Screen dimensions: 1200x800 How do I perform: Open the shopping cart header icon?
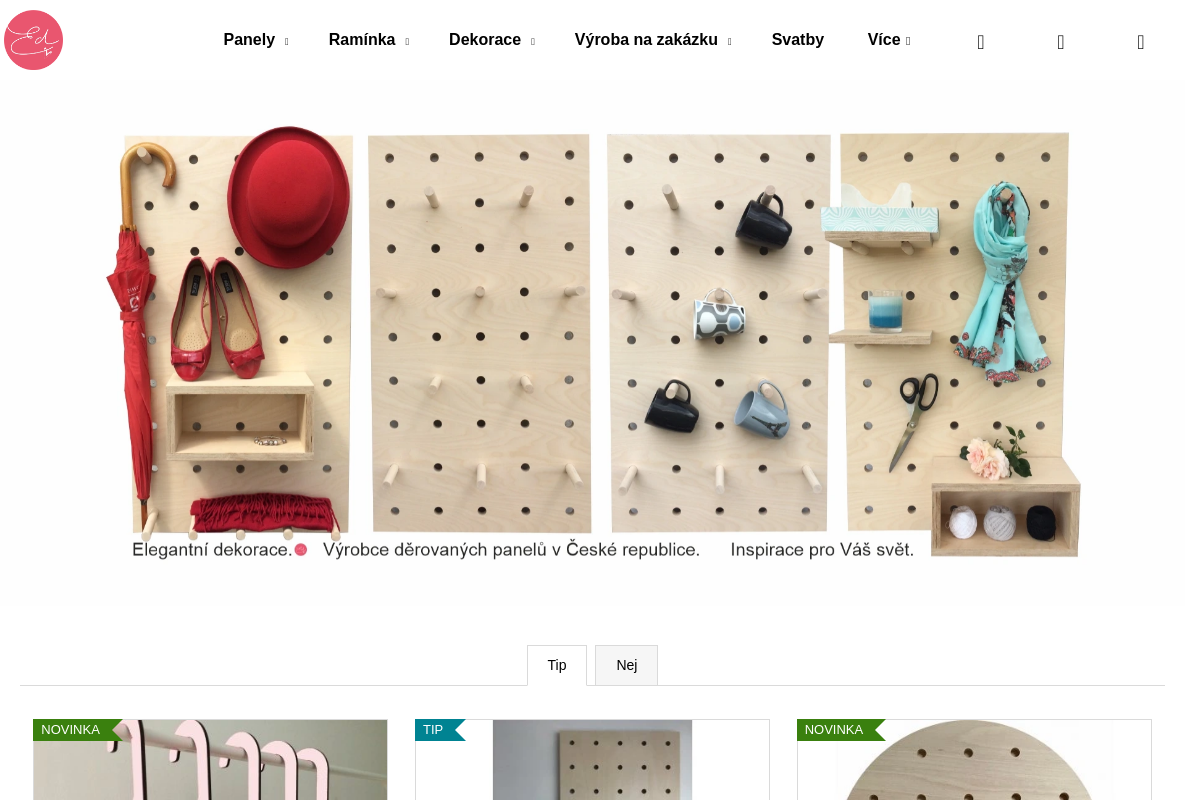point(1141,41)
